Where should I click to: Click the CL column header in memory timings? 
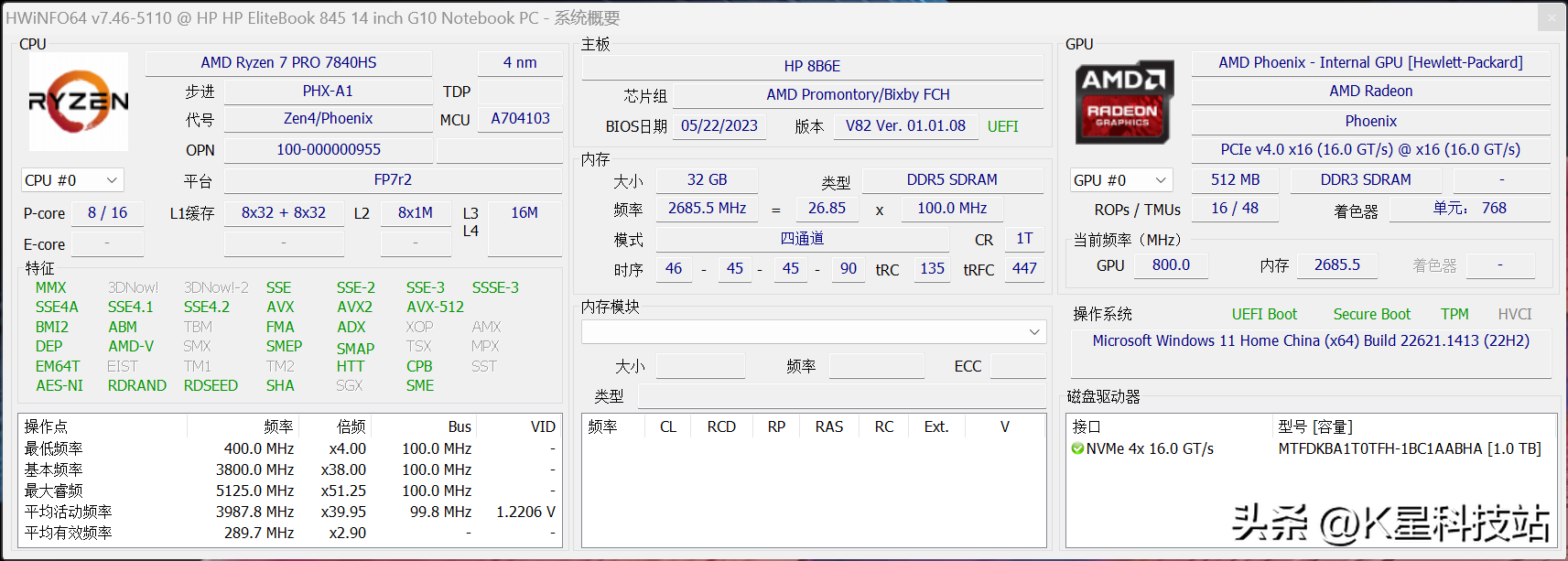pos(667,426)
